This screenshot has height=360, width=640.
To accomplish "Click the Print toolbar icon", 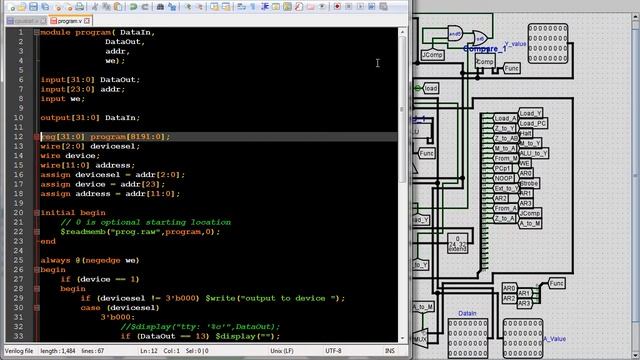I will (x=80, y=7).
